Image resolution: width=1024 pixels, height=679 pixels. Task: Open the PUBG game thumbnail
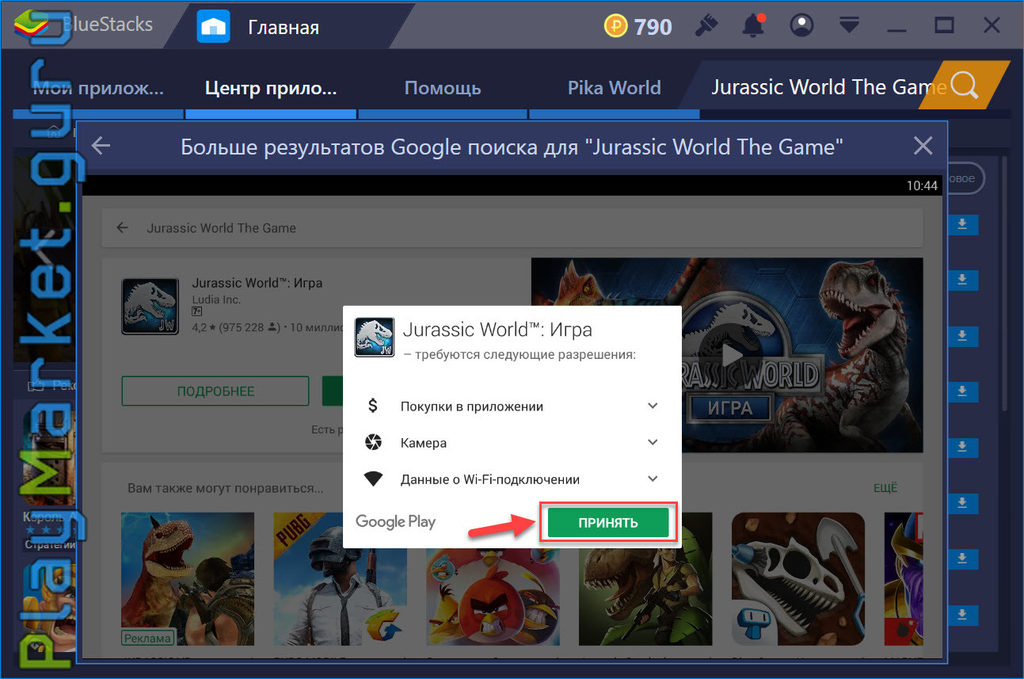tap(340, 579)
